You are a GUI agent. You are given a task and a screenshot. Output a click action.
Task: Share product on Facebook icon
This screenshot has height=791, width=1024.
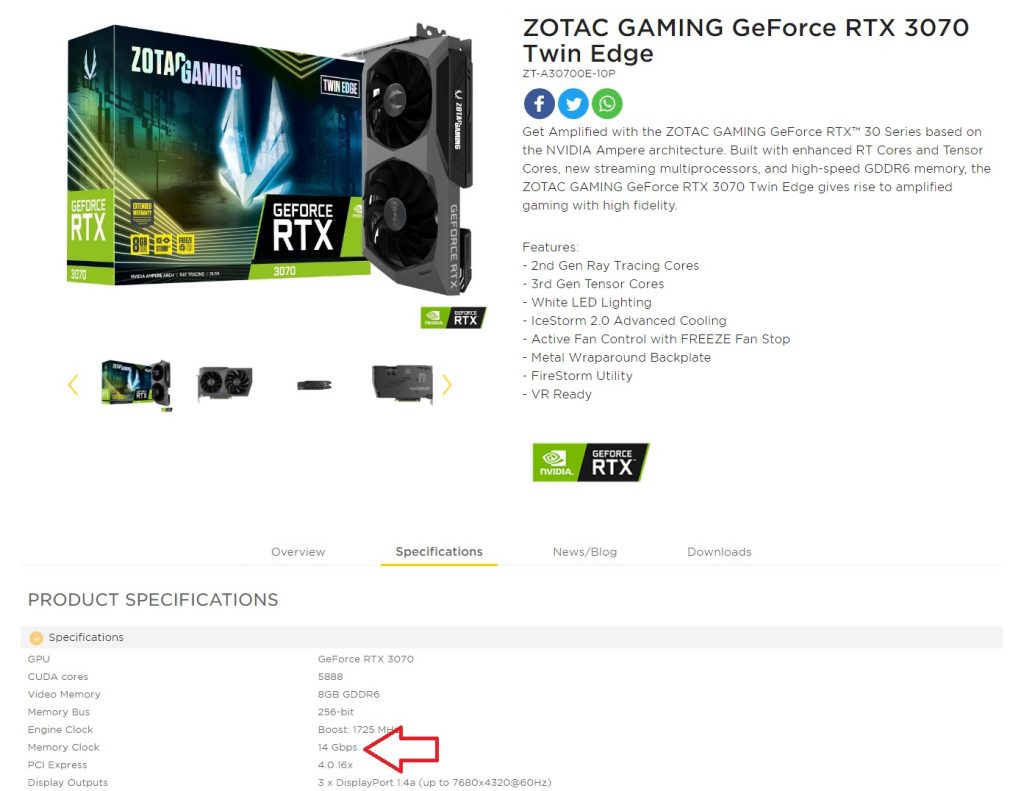539,103
